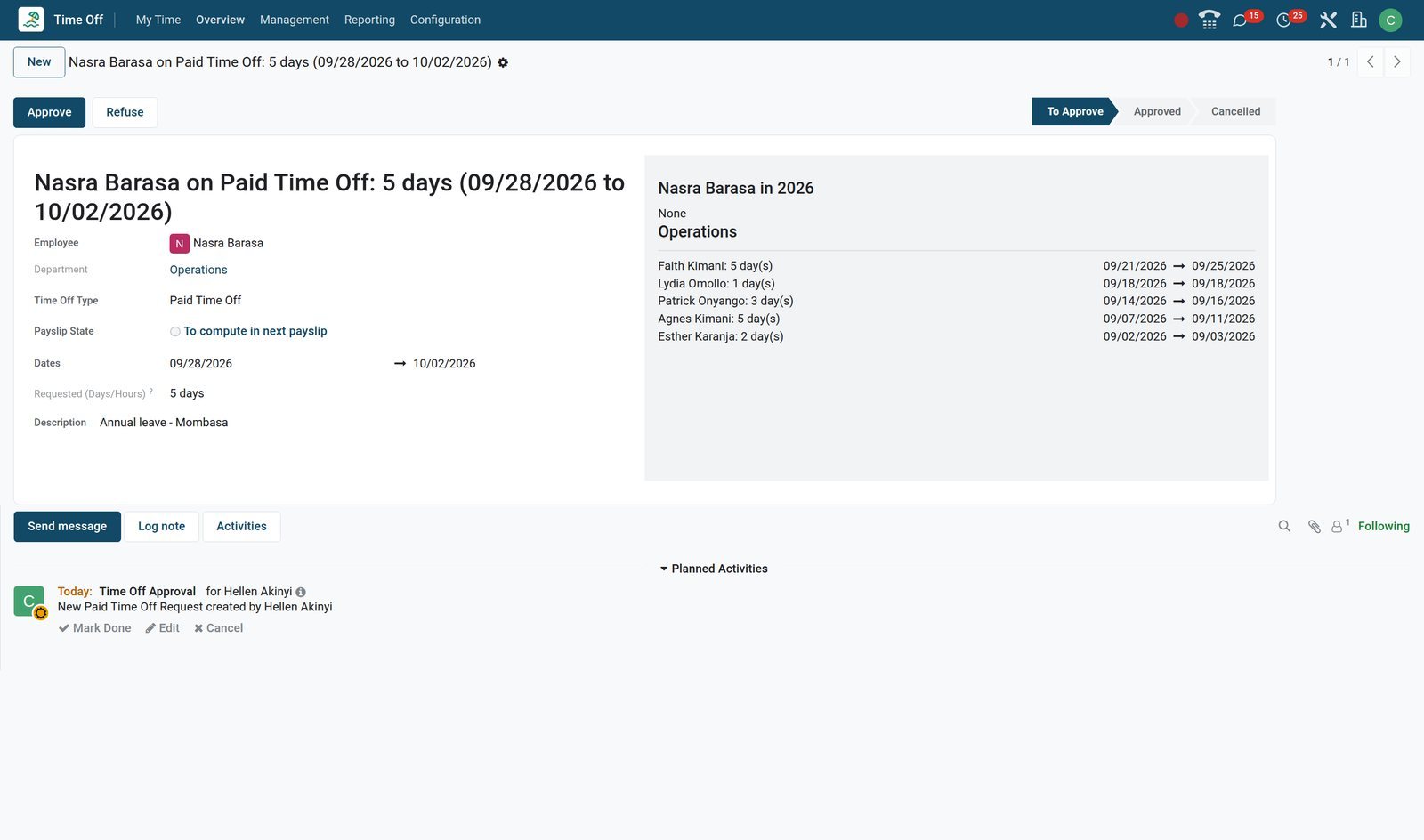1424x840 pixels.
Task: Edit the Time Off Approval activity
Action: pos(163,628)
